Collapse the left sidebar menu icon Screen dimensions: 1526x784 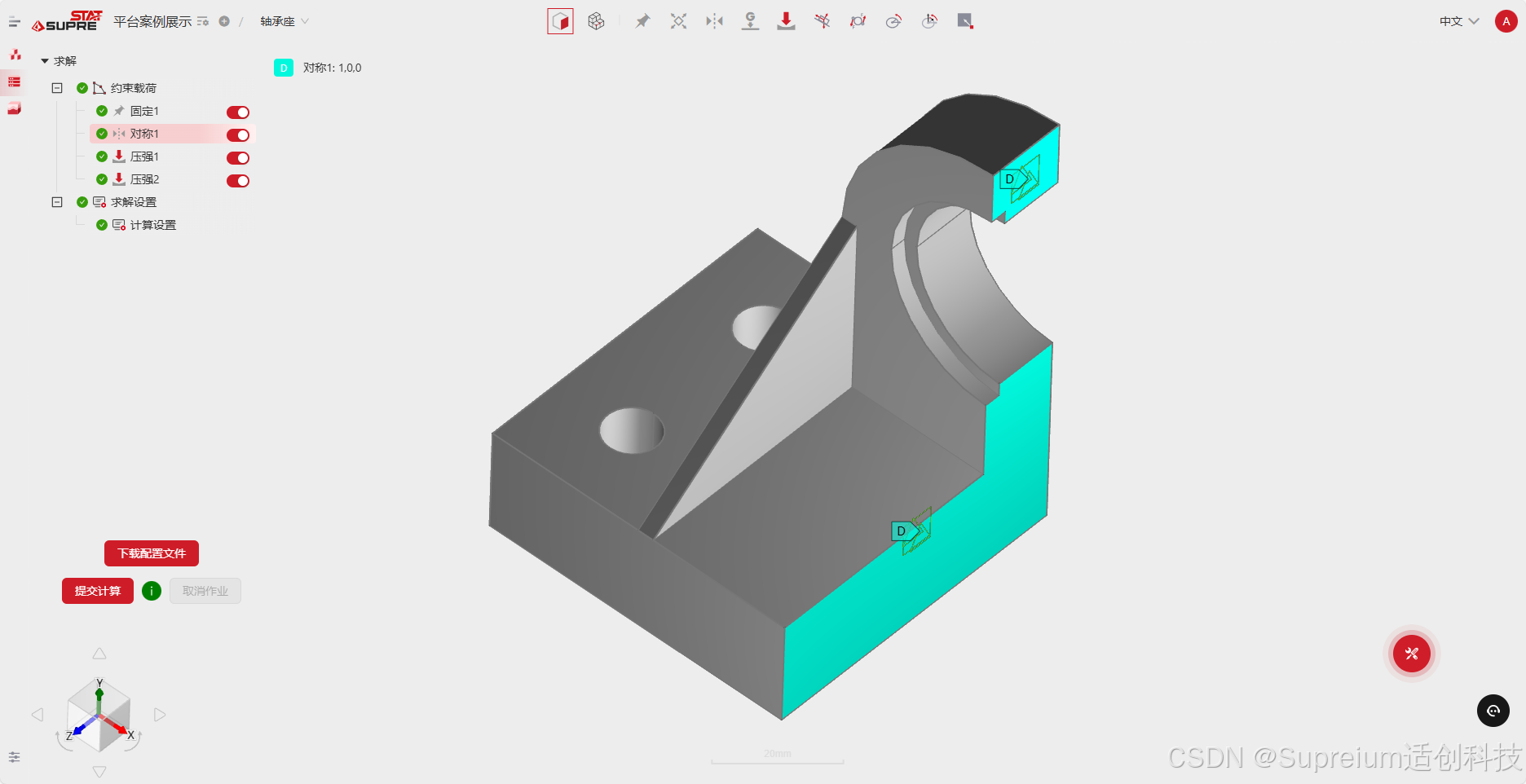tap(14, 22)
